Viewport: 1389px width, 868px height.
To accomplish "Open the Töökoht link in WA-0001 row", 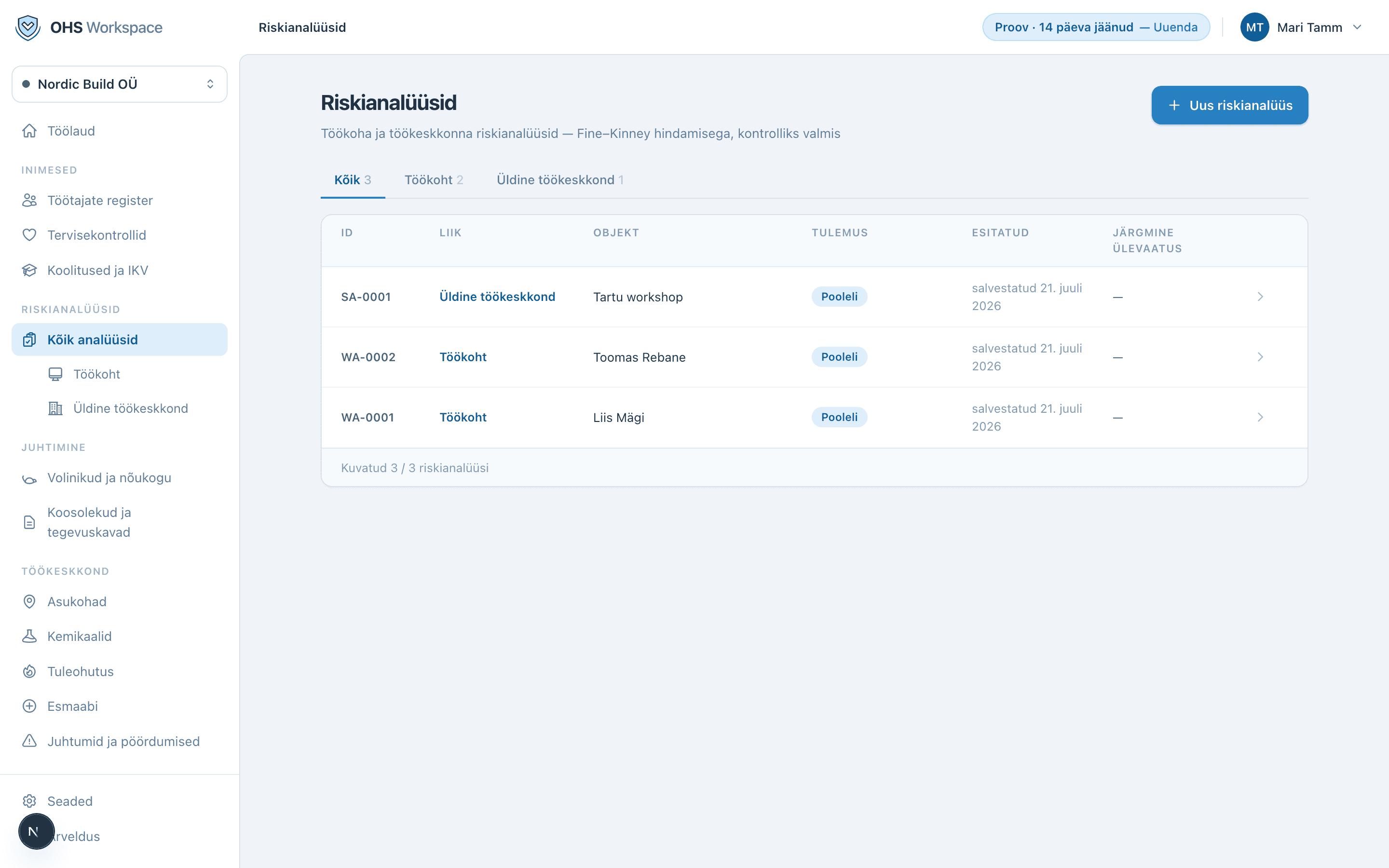I will pyautogui.click(x=463, y=417).
